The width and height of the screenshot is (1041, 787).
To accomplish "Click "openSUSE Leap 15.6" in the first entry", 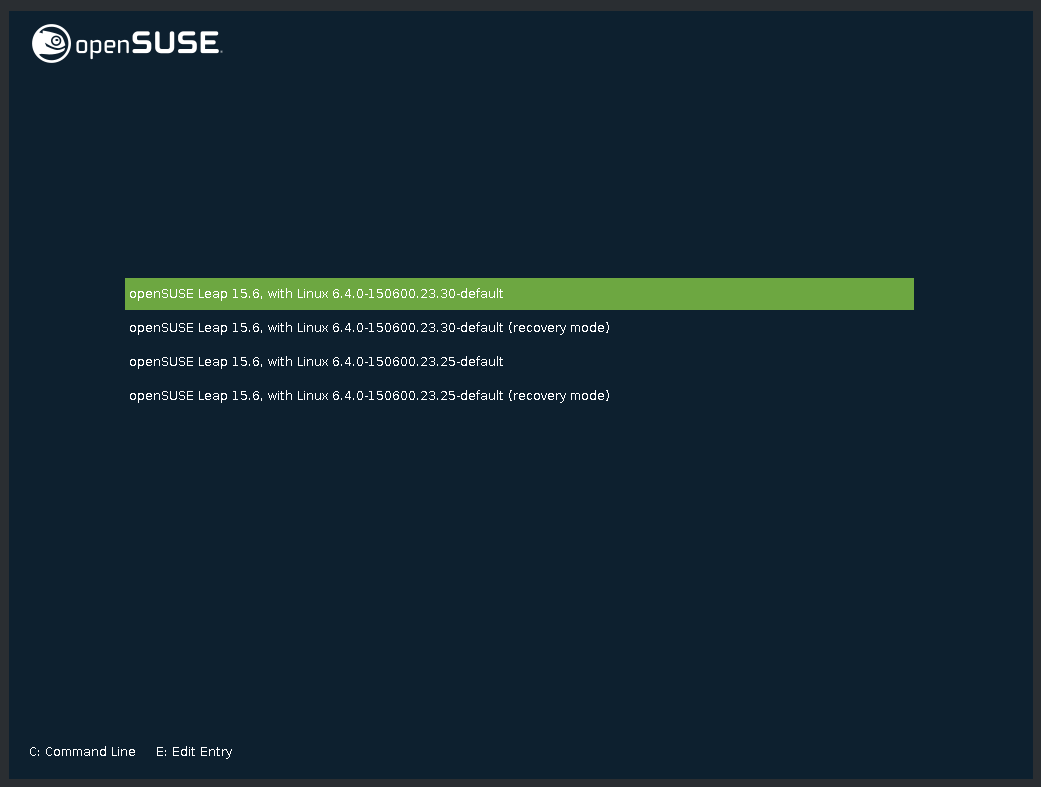I will 194,294.
